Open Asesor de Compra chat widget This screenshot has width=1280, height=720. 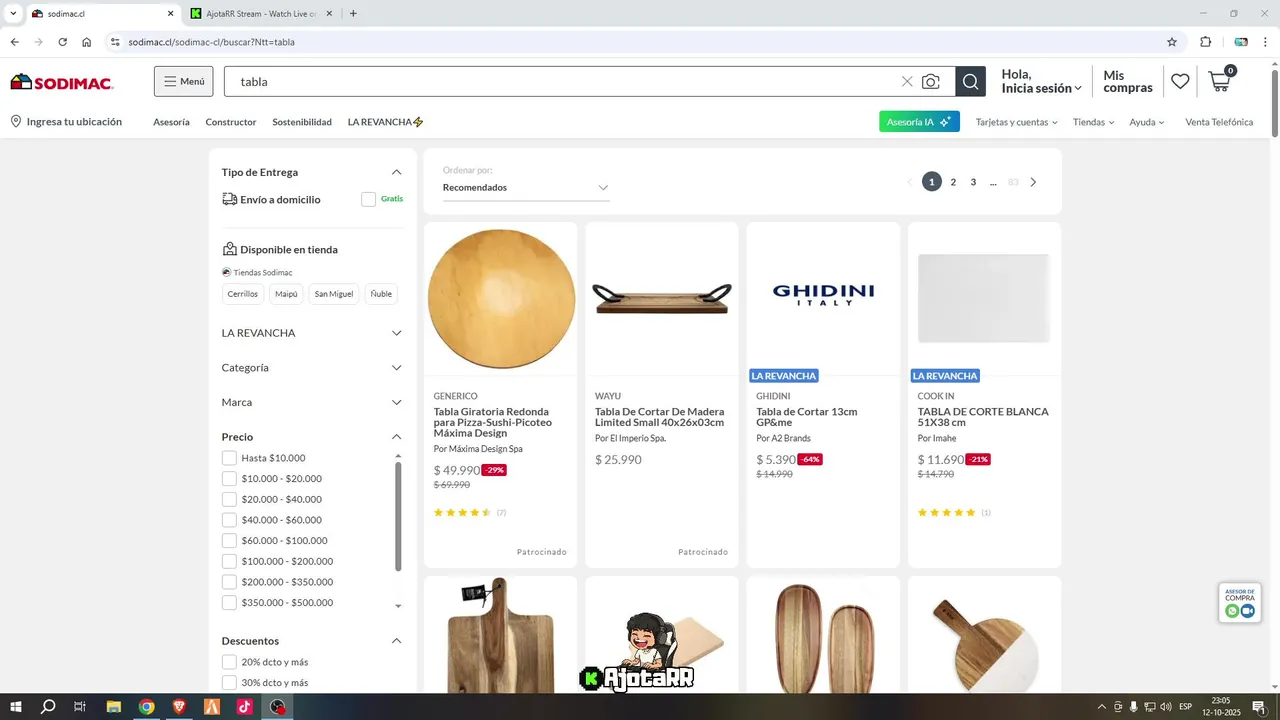point(1240,603)
